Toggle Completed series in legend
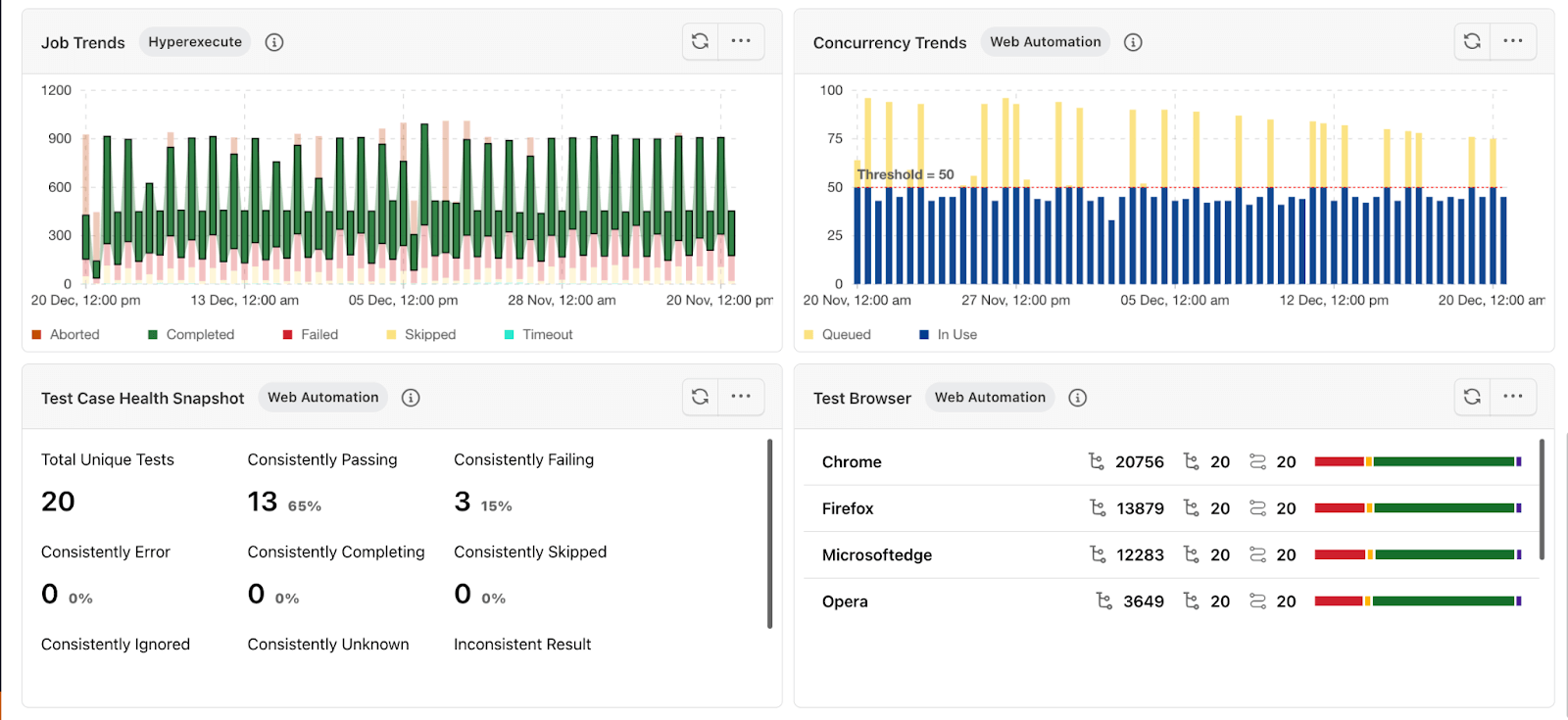This screenshot has width=1568, height=720. (x=191, y=335)
